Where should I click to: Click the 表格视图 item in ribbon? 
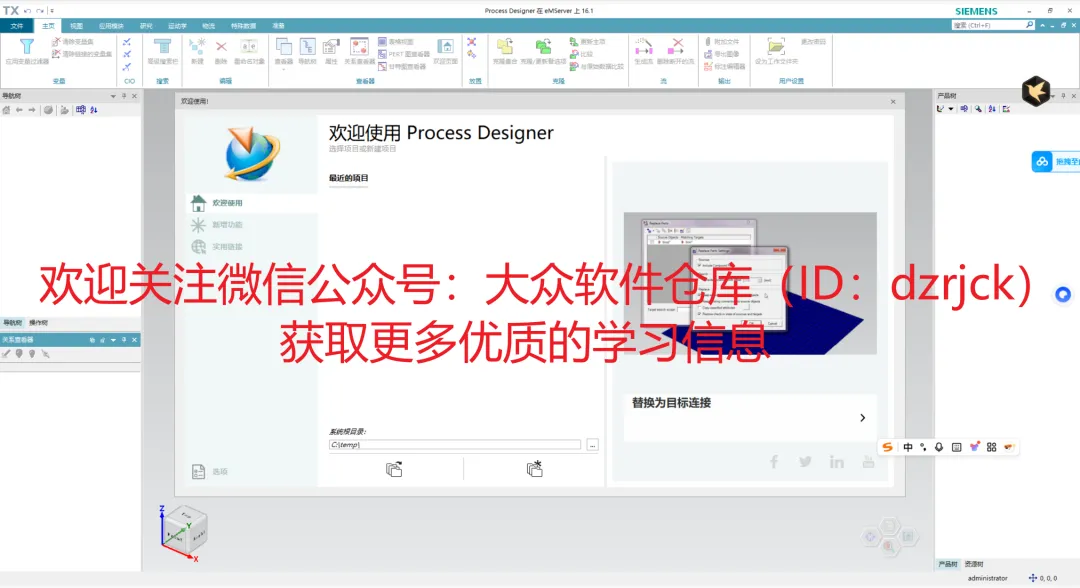[395, 41]
